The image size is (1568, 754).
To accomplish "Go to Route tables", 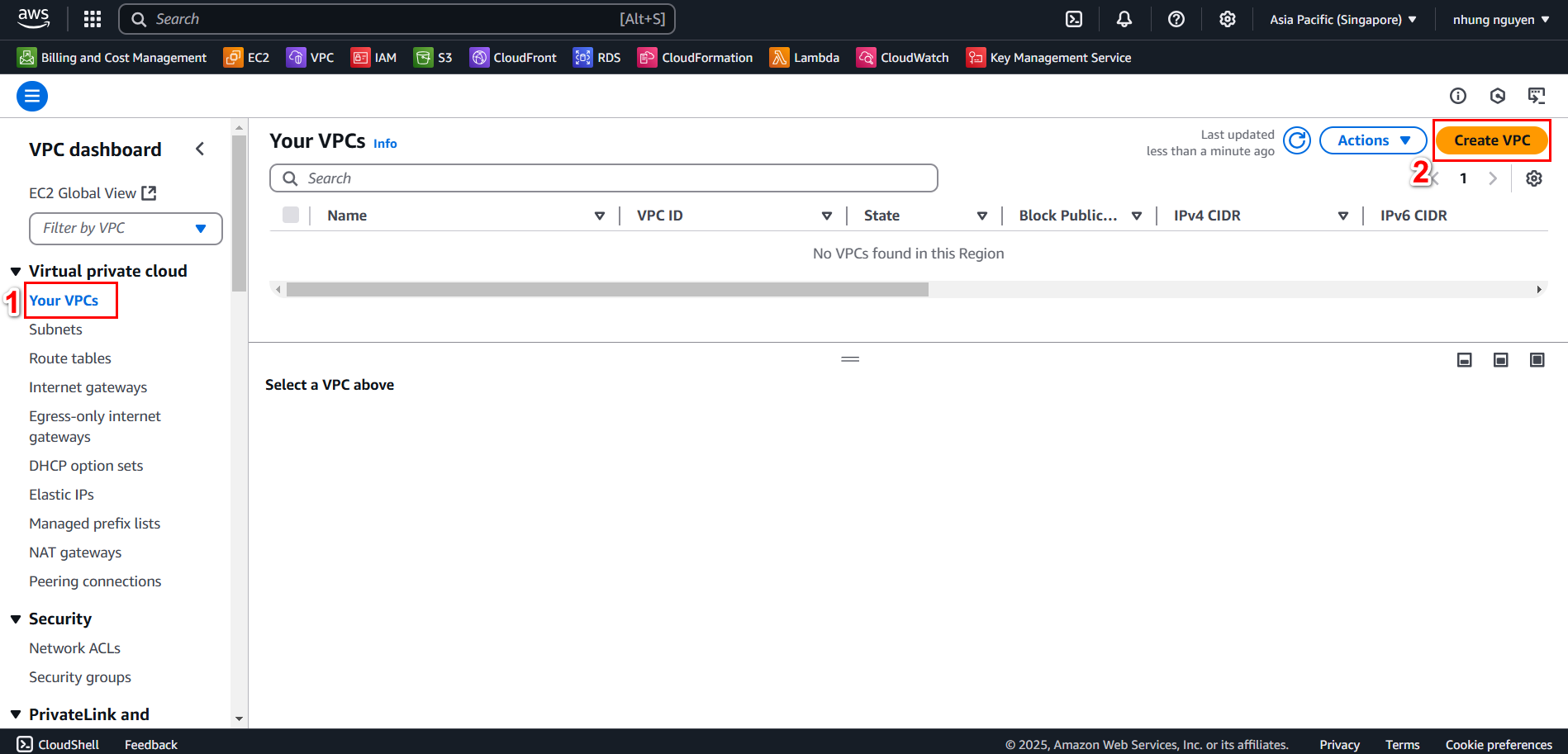I will (70, 358).
